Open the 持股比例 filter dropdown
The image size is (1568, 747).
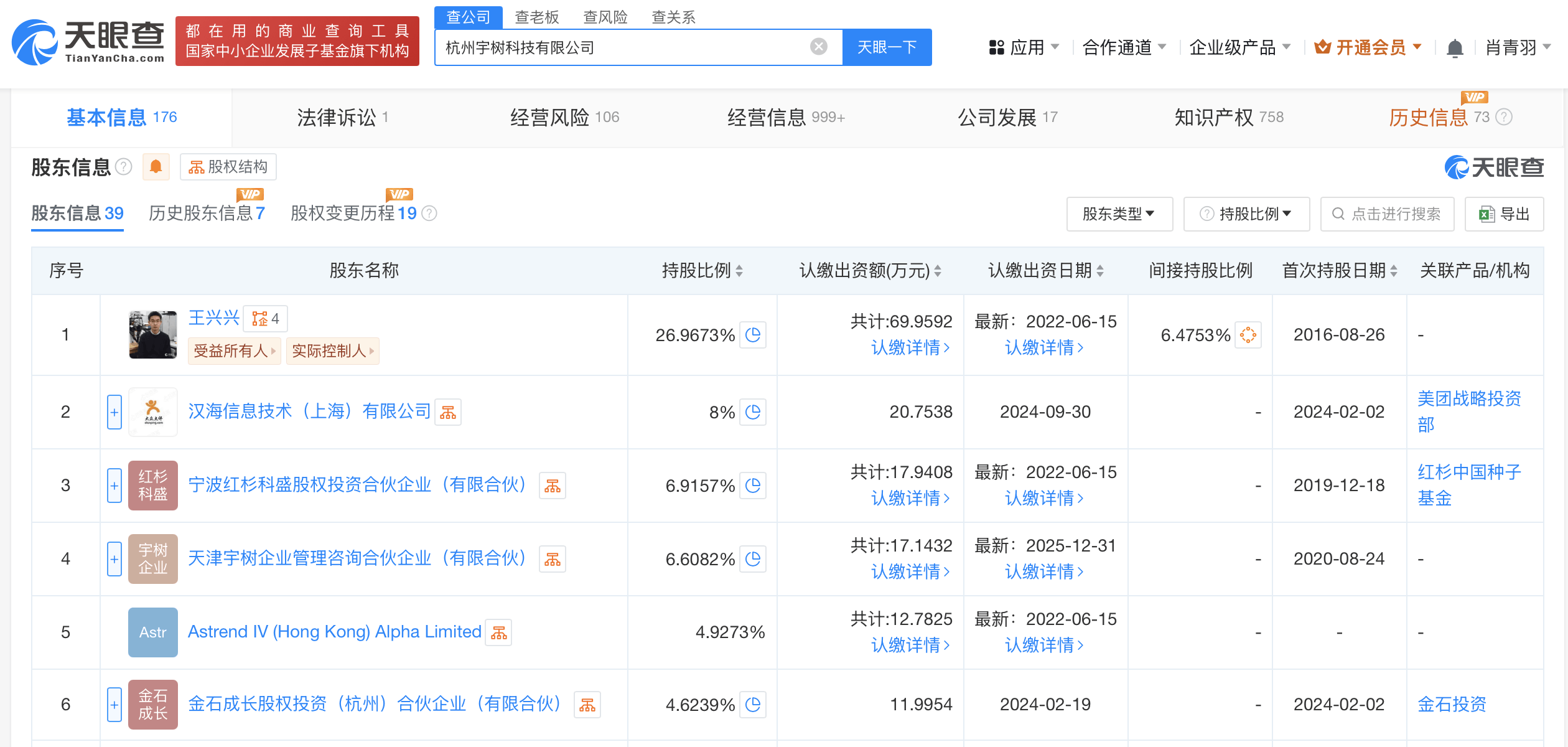[1246, 214]
